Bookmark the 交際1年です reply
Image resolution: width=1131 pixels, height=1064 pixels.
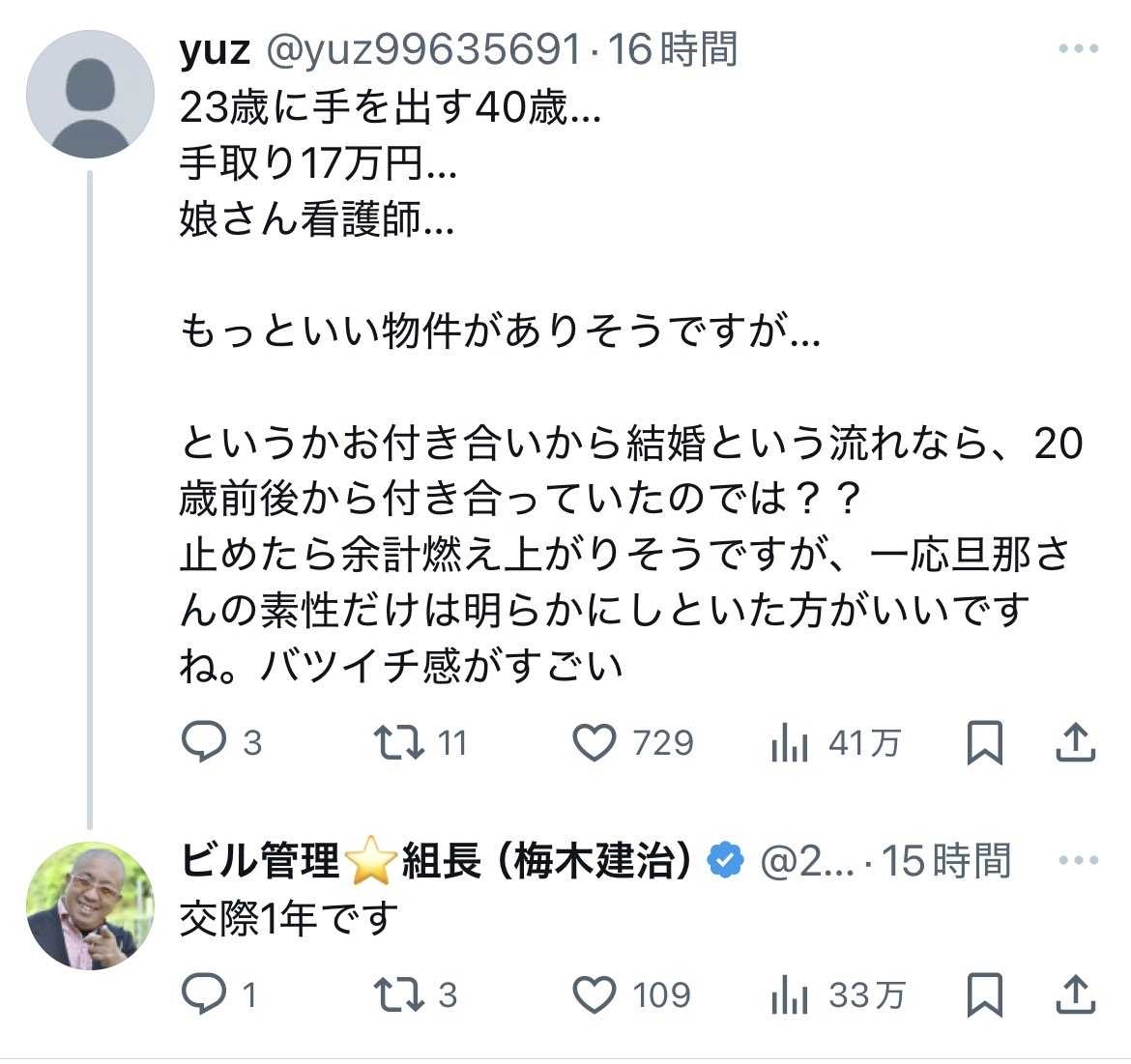pyautogui.click(x=984, y=995)
